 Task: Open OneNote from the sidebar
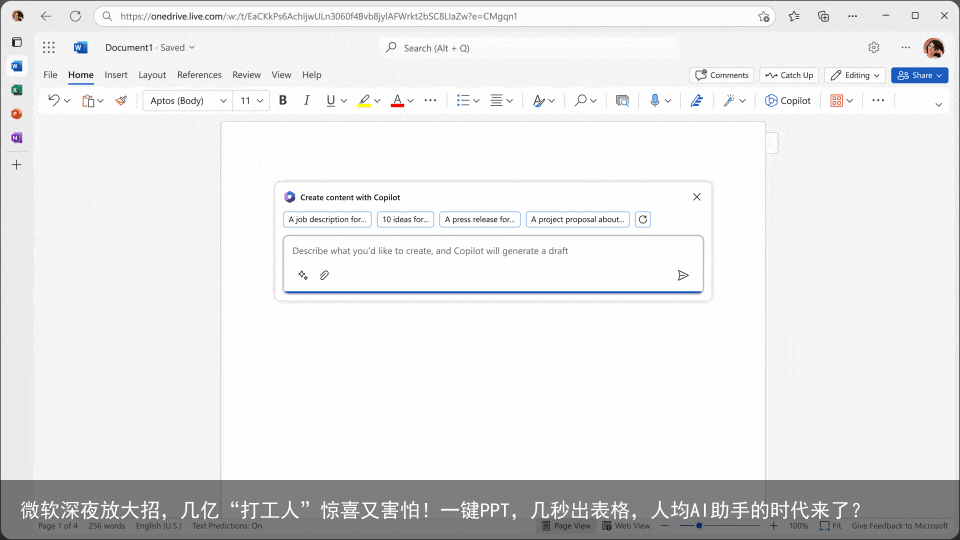coord(17,138)
